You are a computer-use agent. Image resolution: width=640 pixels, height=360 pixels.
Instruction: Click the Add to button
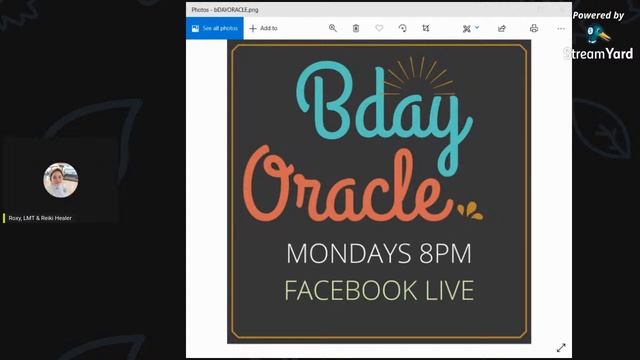(x=263, y=28)
